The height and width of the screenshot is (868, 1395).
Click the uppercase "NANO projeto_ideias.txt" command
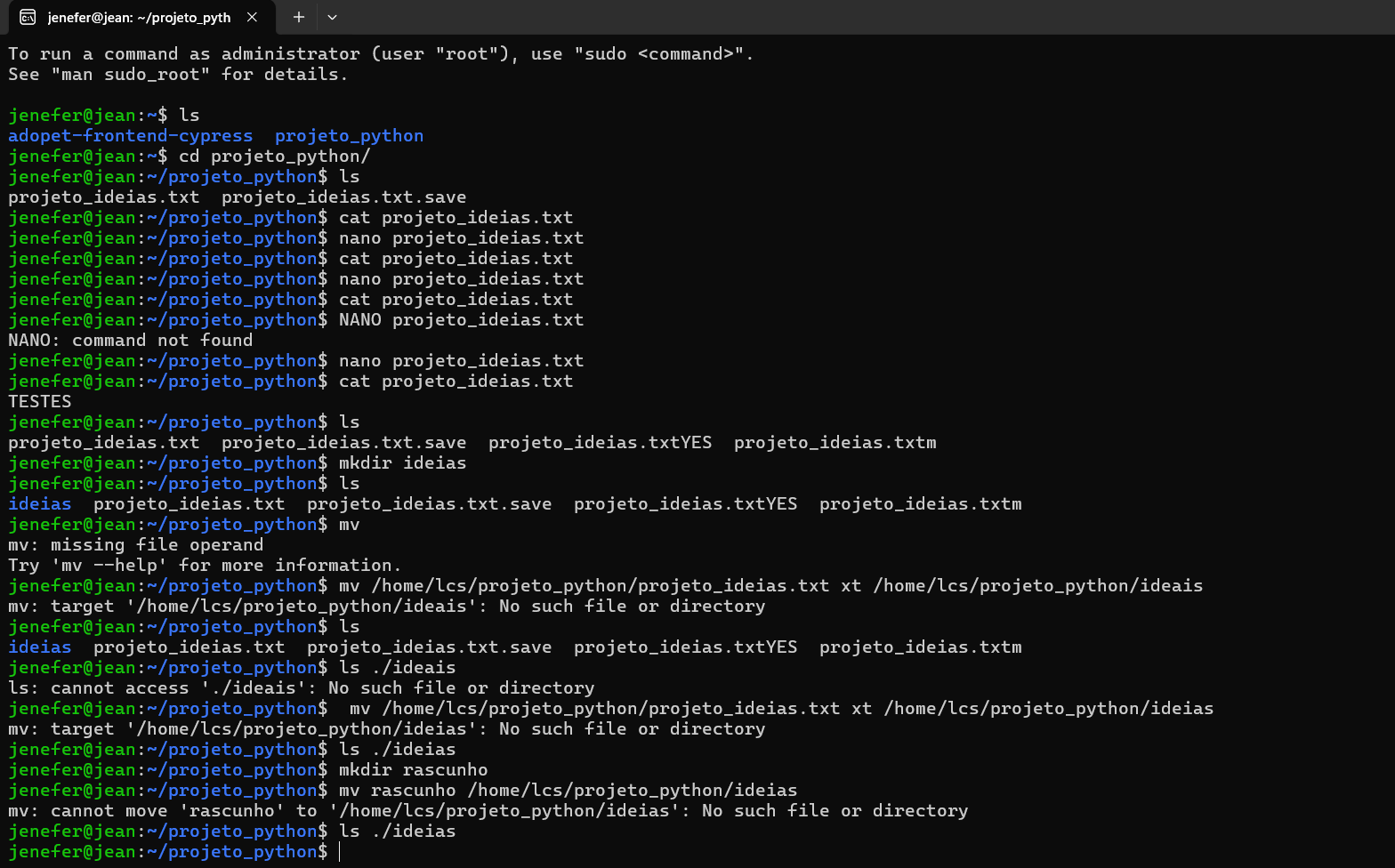pyautogui.click(x=461, y=320)
